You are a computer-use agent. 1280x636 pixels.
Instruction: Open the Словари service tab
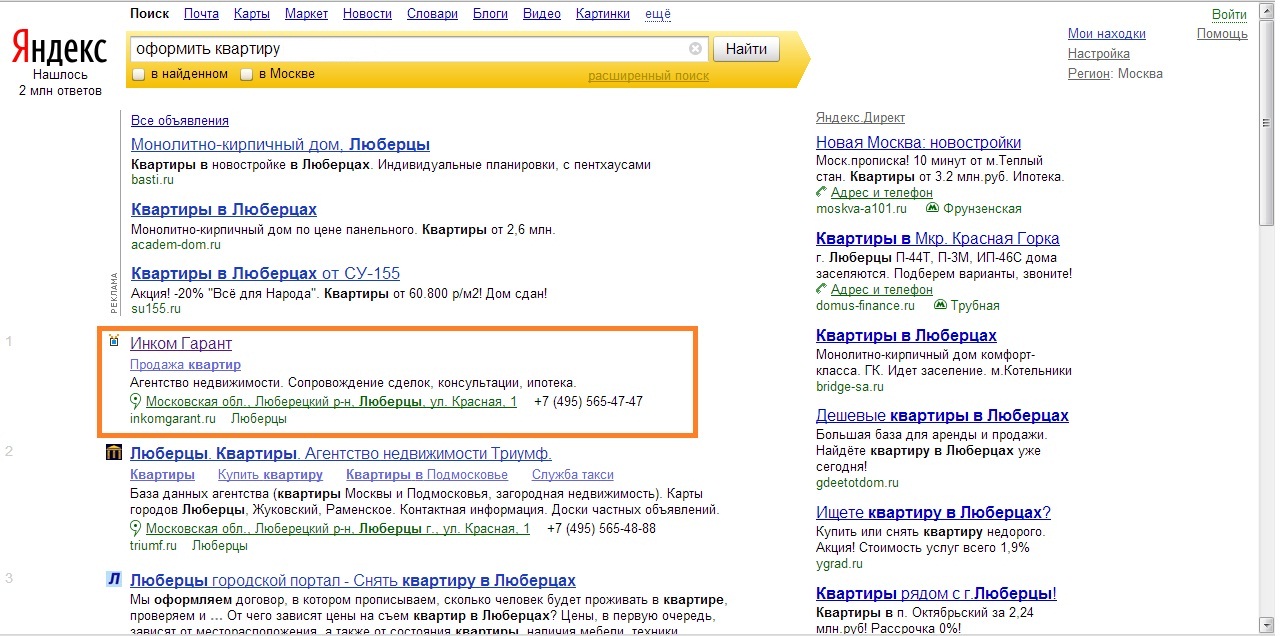pyautogui.click(x=432, y=14)
